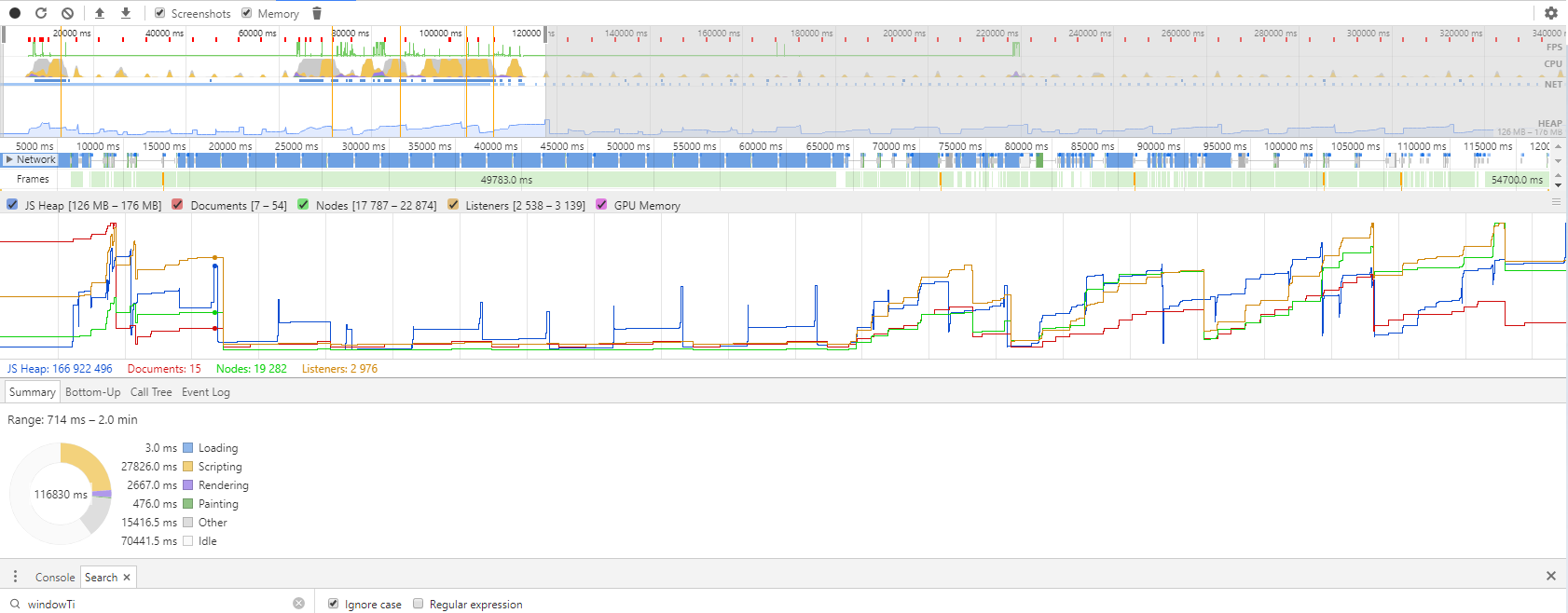Image resolution: width=1568 pixels, height=613 pixels.
Task: Focus the search field containing windowTi
Action: pos(158,604)
